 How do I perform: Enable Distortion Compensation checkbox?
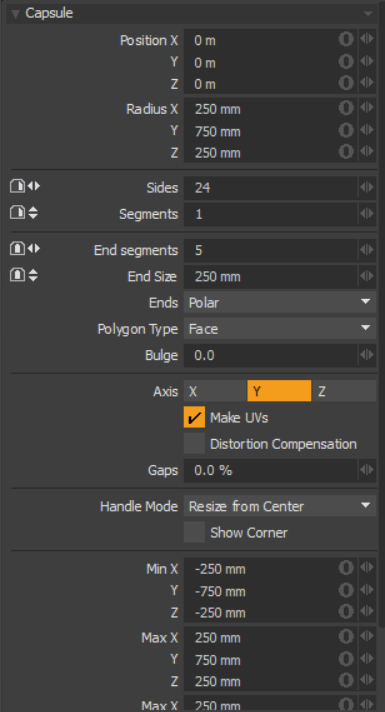click(x=194, y=444)
